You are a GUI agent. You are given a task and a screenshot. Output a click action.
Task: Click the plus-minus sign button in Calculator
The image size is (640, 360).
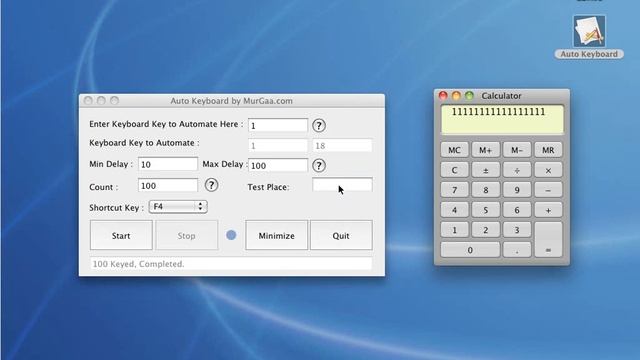pos(485,170)
